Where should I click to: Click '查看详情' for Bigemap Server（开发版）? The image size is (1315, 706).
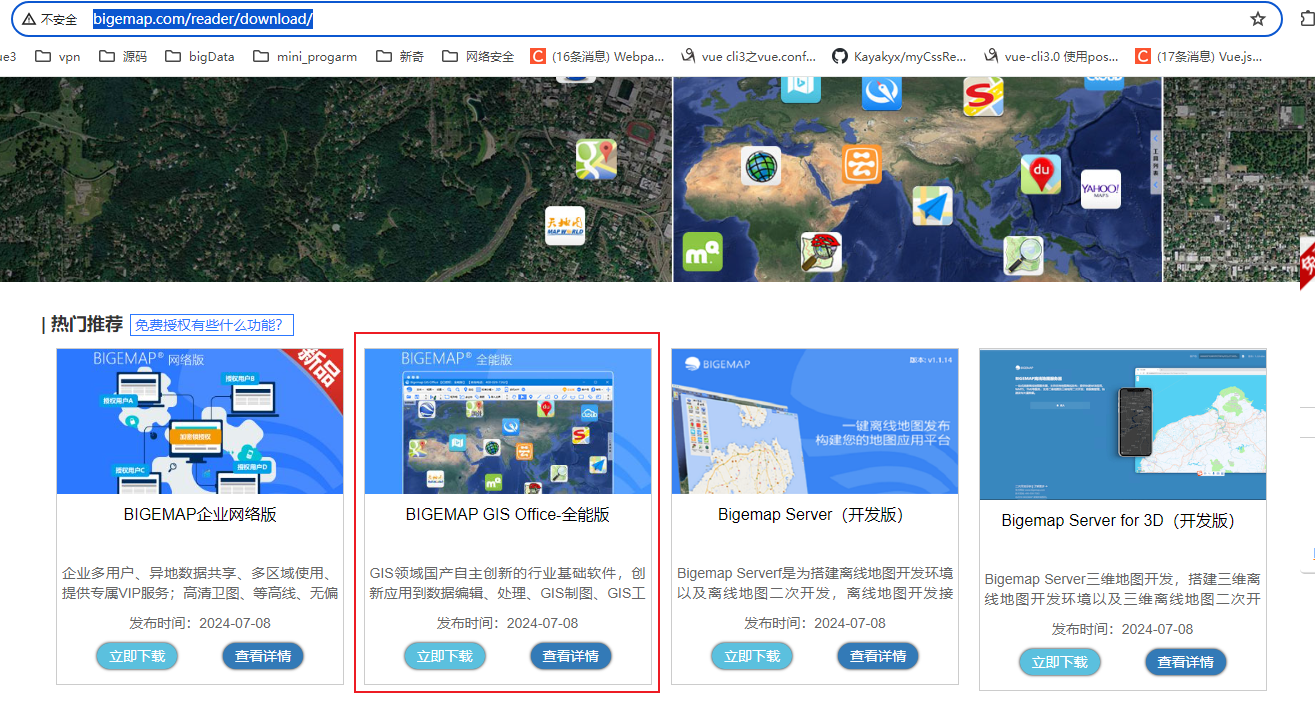pyautogui.click(x=878, y=657)
